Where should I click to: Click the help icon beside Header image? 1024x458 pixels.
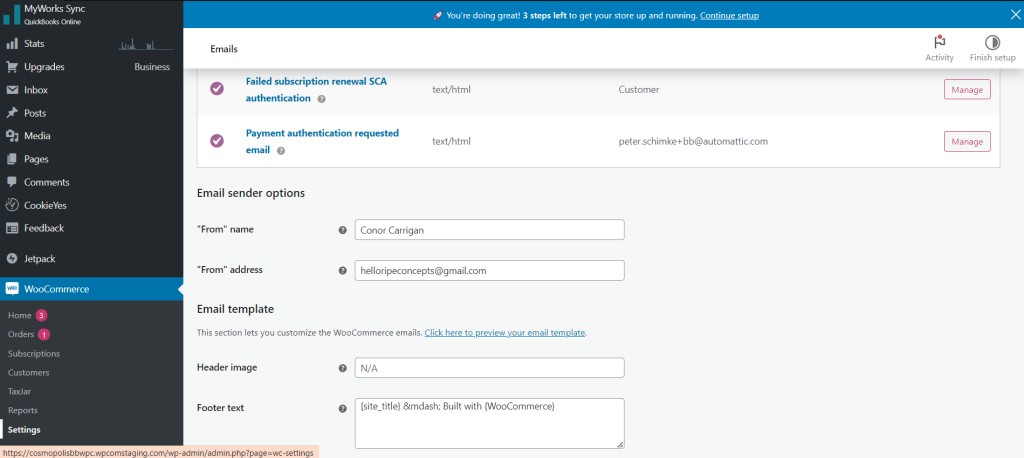coord(343,368)
